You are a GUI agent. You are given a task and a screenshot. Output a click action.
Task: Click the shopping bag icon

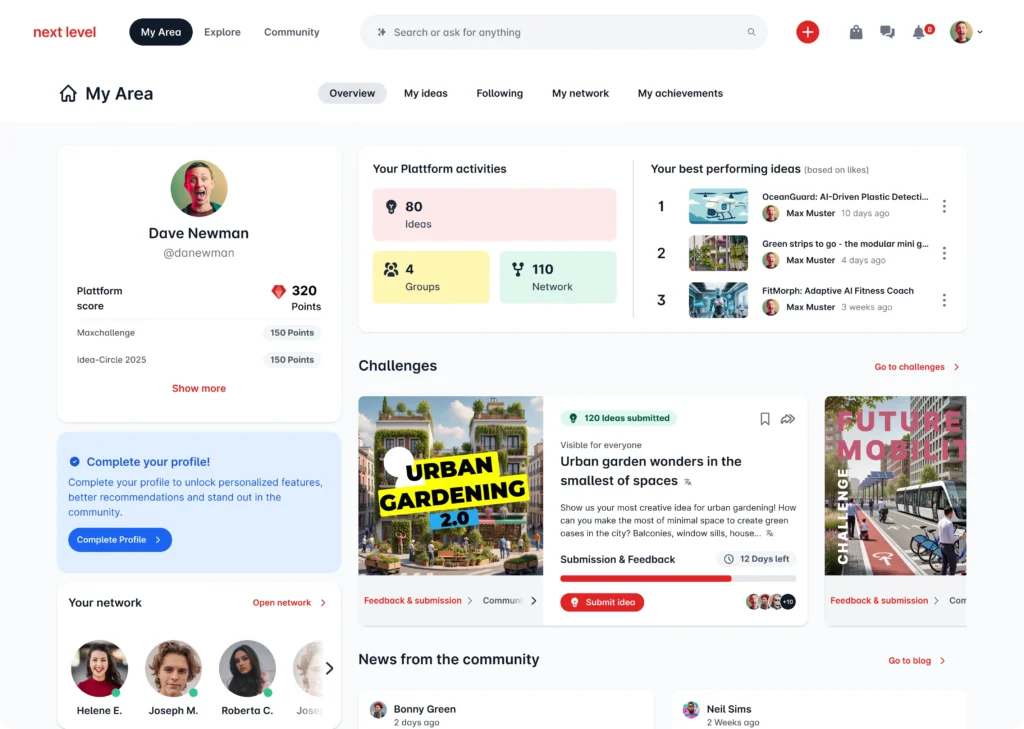tap(856, 31)
